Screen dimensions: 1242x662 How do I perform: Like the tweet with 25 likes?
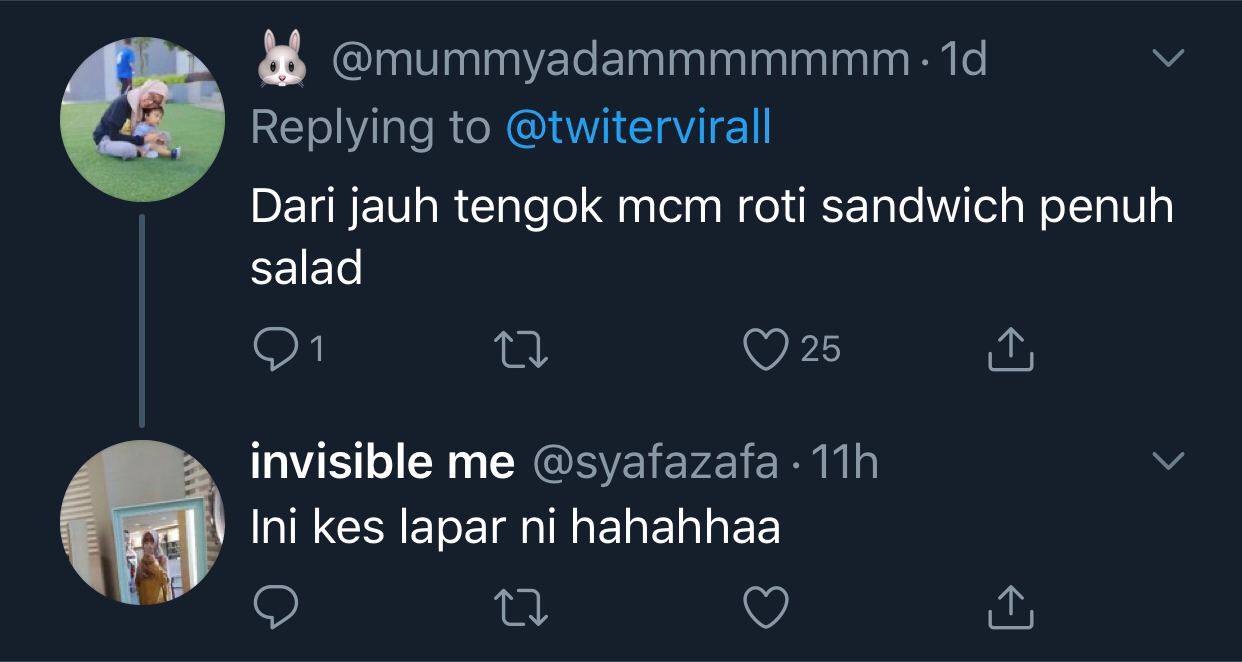tap(766, 348)
